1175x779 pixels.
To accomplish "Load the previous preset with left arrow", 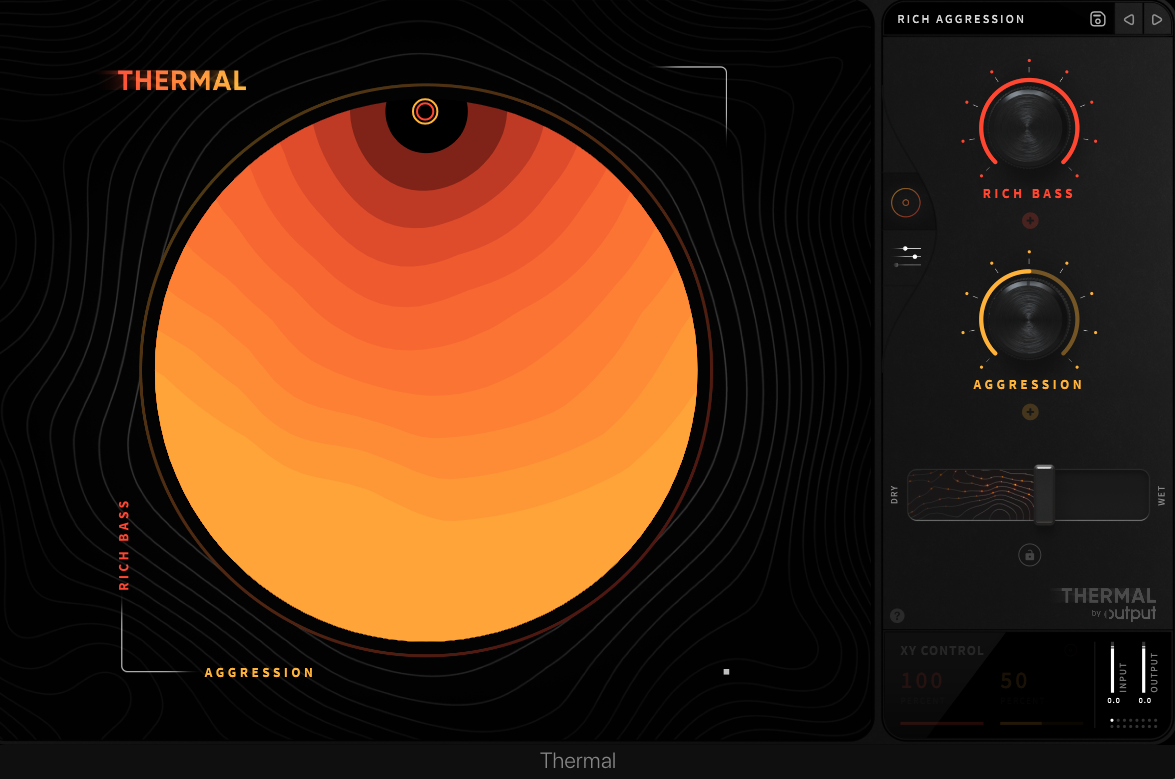I will tap(1129, 19).
